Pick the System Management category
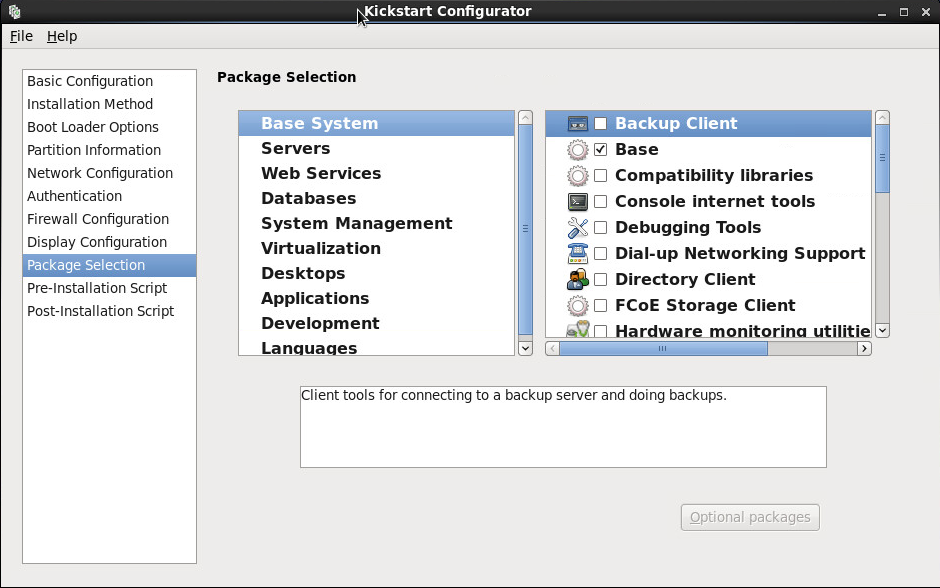940x588 pixels. 376,224
